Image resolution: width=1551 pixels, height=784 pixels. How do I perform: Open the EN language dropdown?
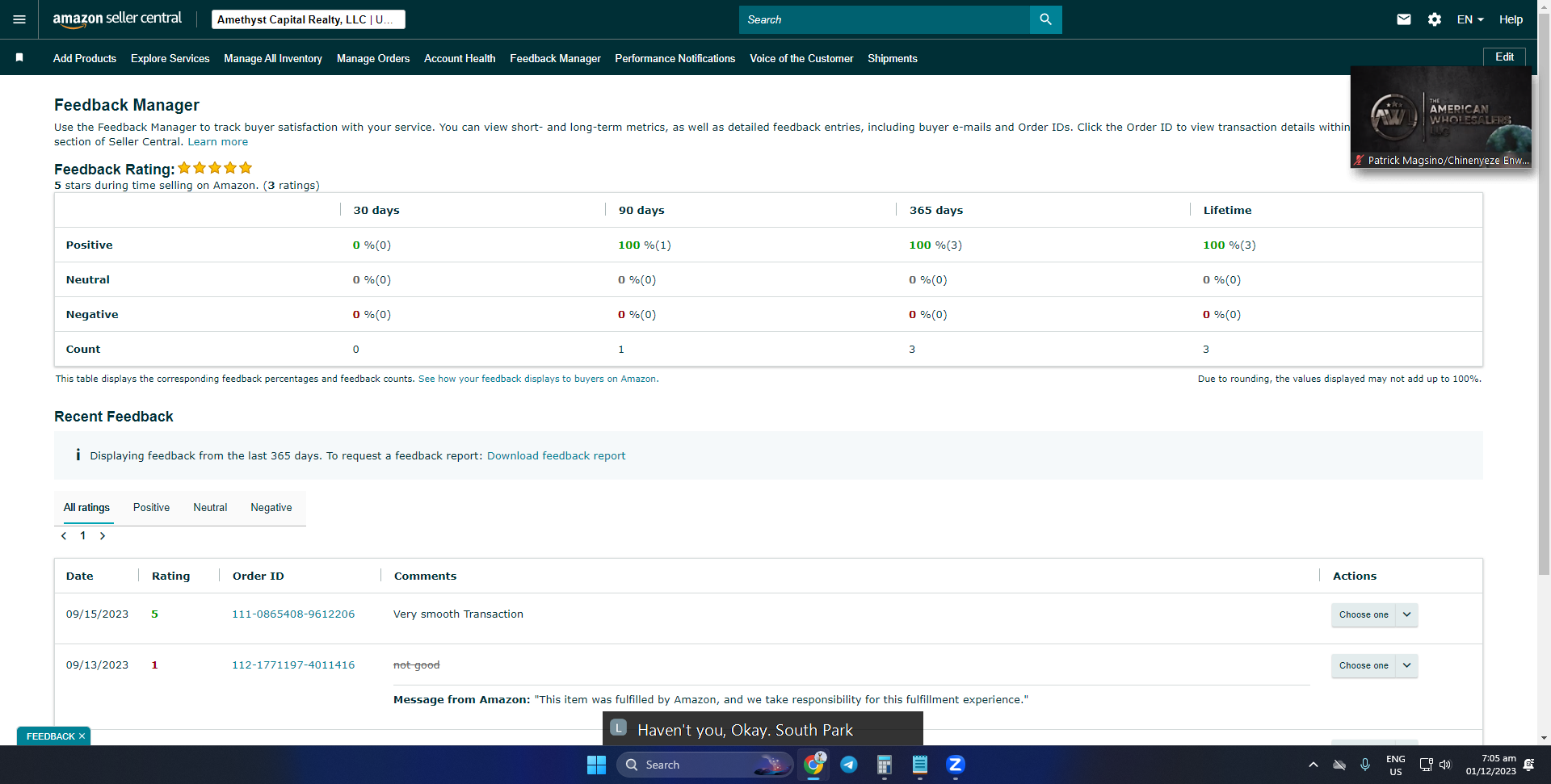click(x=1470, y=19)
